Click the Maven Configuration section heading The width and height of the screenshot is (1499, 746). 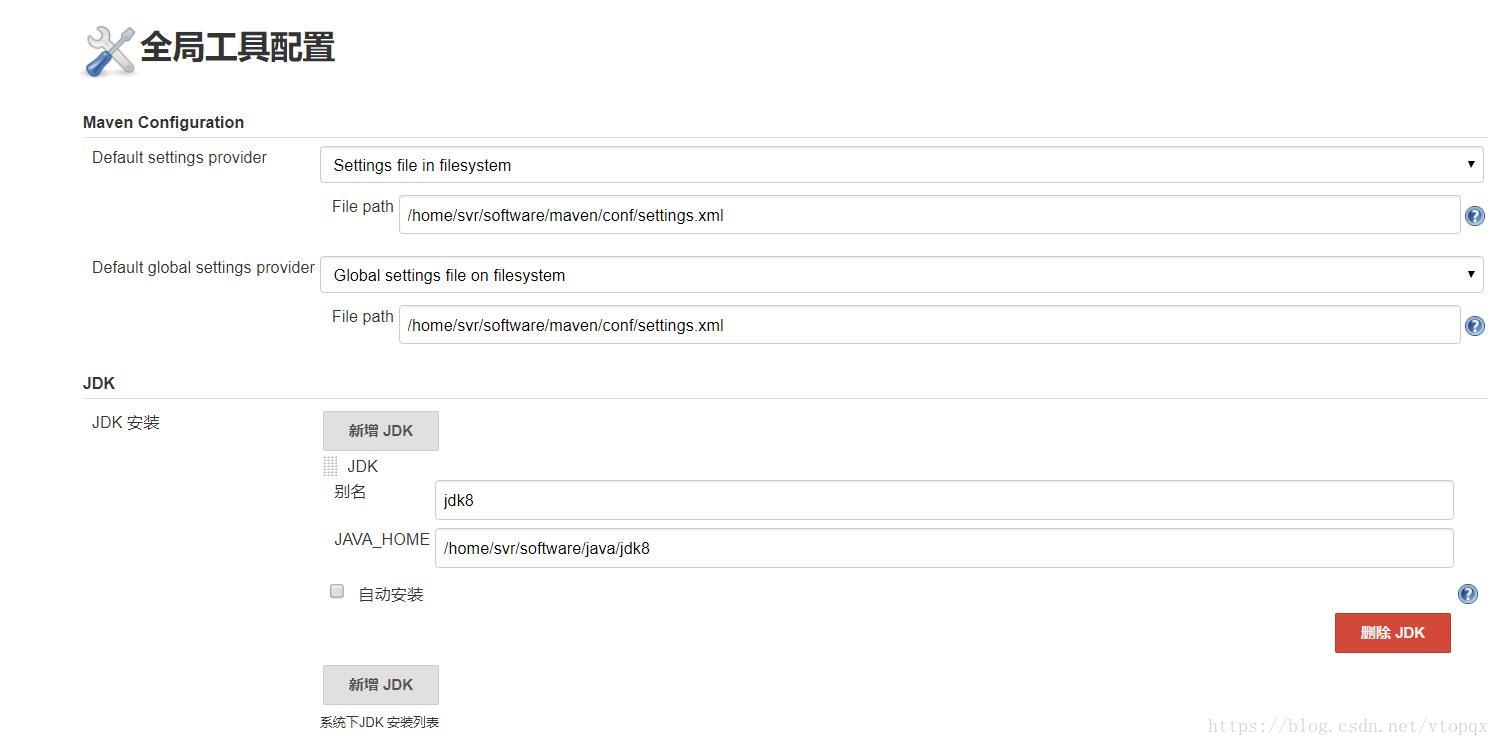pyautogui.click(x=163, y=122)
